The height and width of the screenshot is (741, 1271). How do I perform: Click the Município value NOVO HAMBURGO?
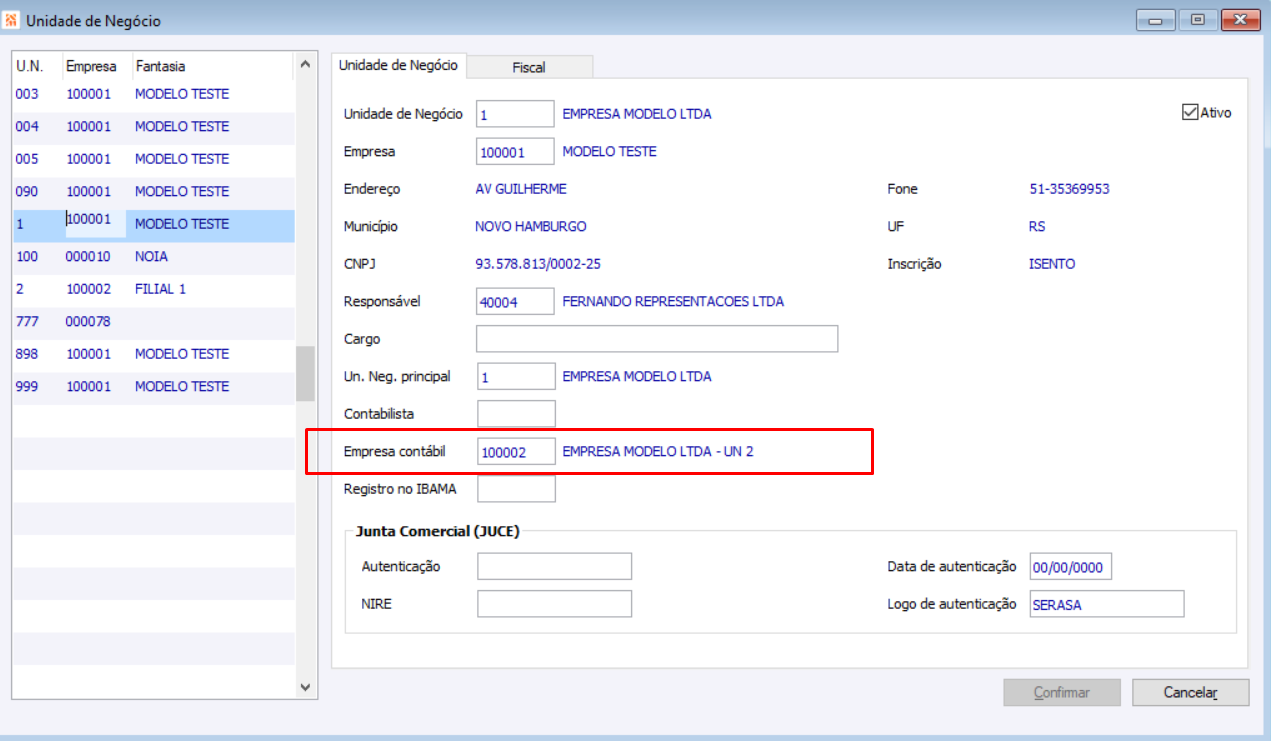click(x=531, y=227)
